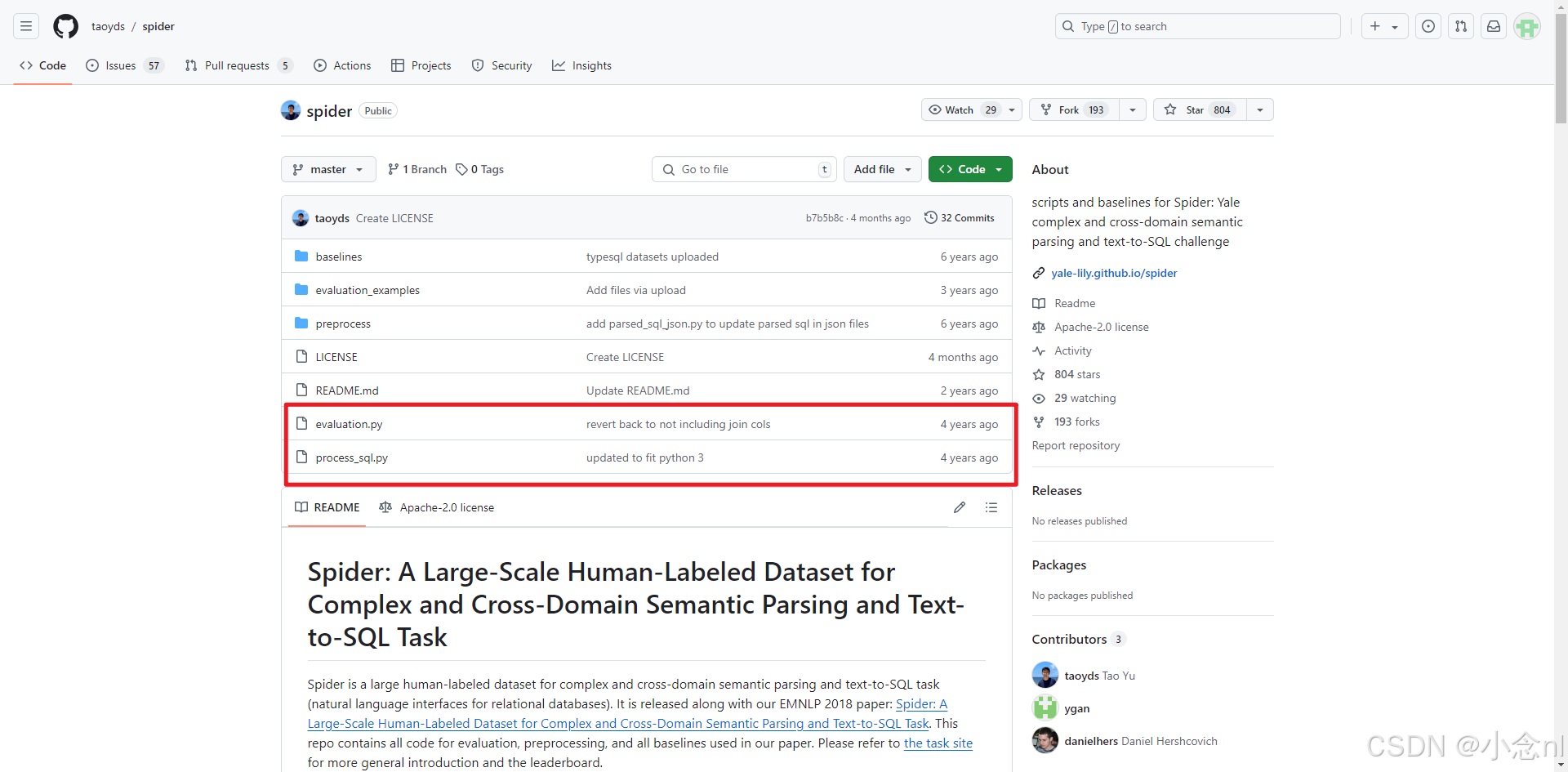Click Apache-2.0 license in About sidebar
The image size is (1568, 772).
tap(1101, 327)
